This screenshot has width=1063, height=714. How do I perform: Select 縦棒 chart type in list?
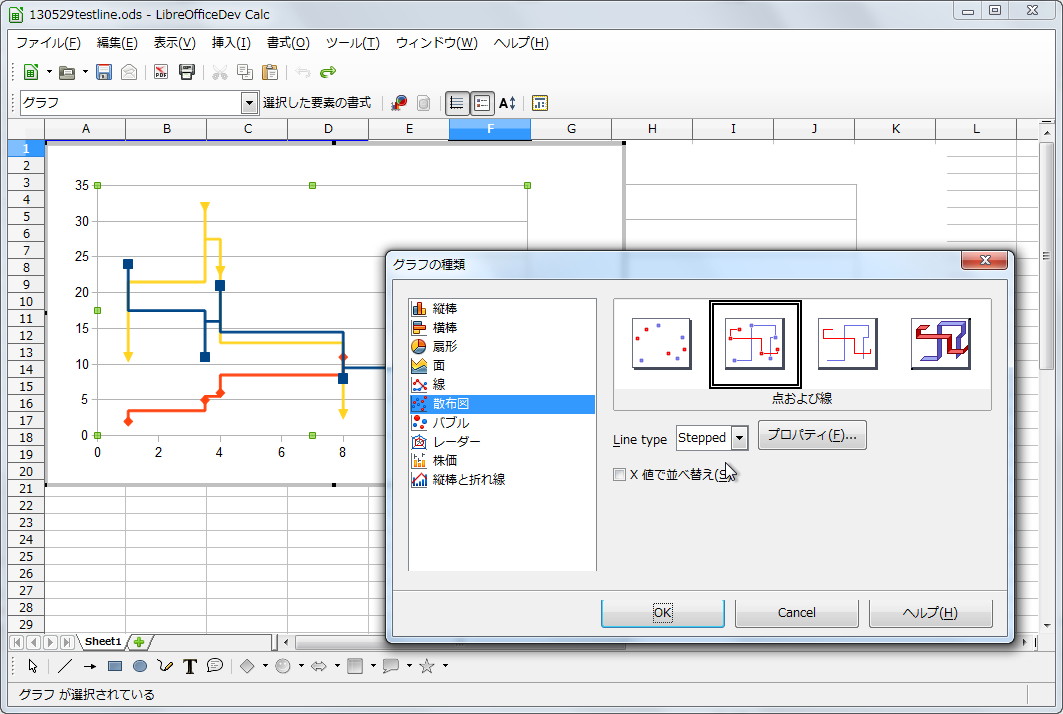tap(502, 309)
